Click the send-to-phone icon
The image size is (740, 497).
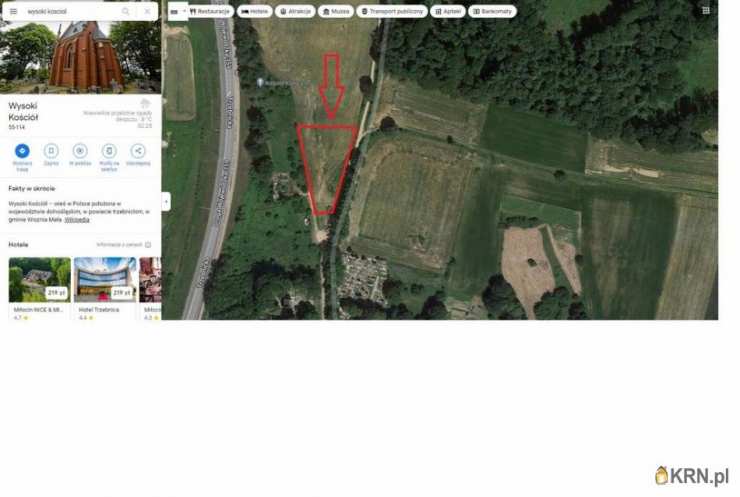[x=109, y=151]
